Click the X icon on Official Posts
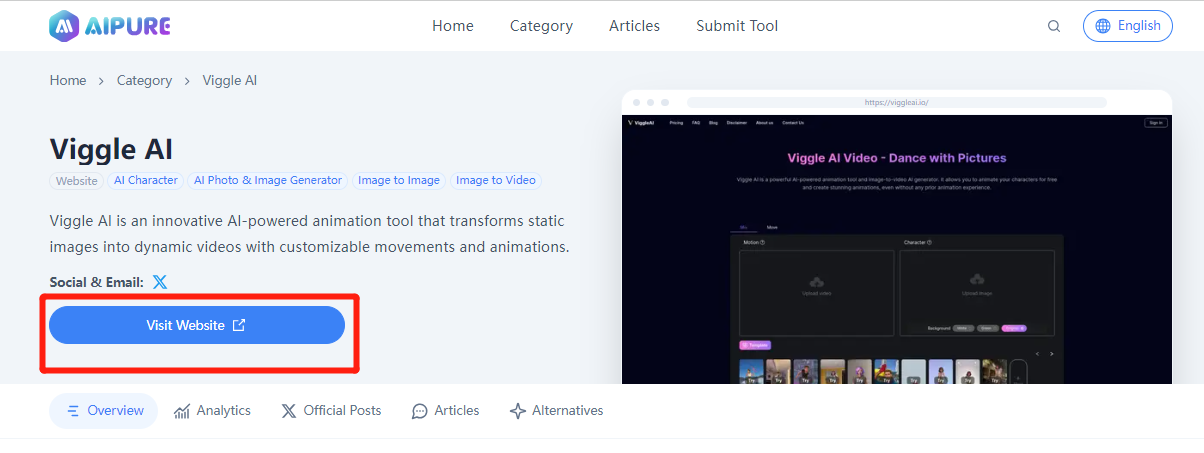 point(289,411)
